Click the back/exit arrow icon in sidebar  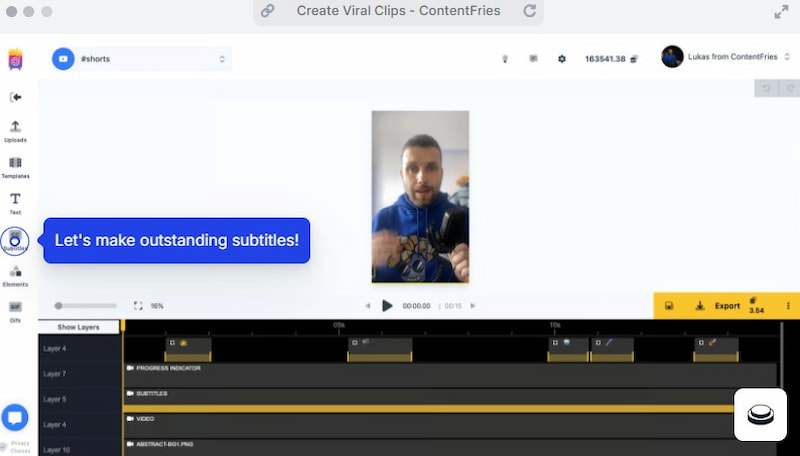[15, 97]
